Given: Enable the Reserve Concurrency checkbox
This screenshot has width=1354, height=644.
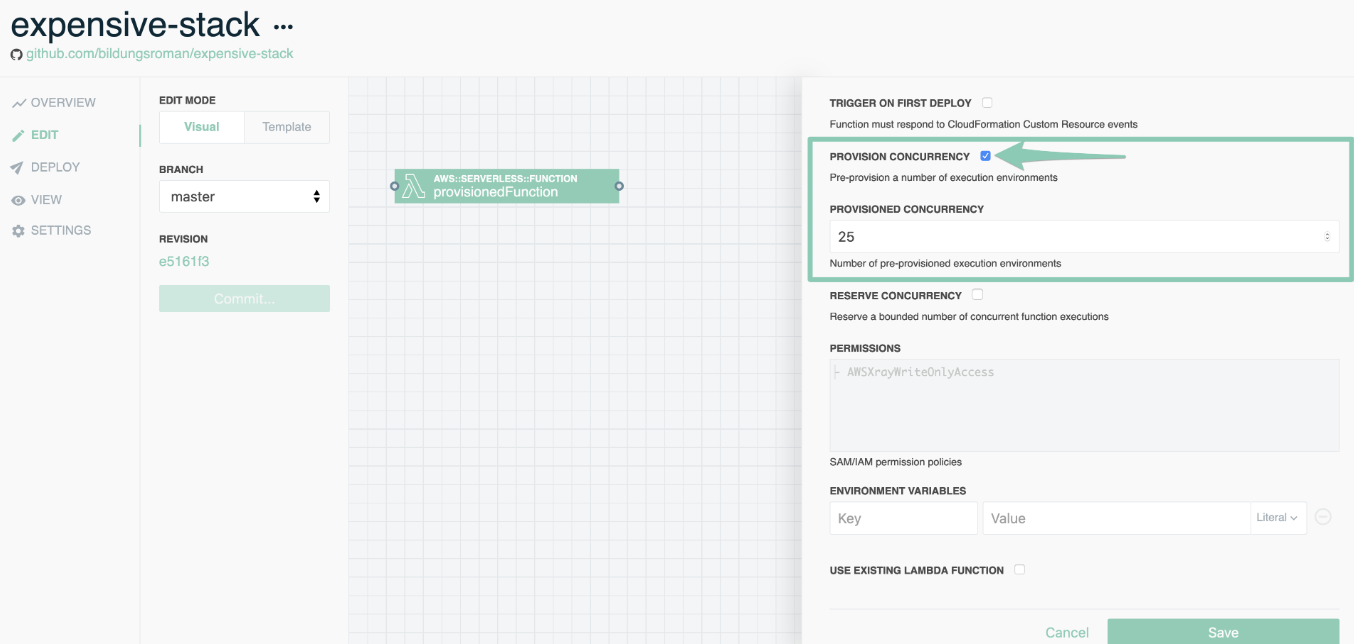Looking at the screenshot, I should (x=977, y=295).
